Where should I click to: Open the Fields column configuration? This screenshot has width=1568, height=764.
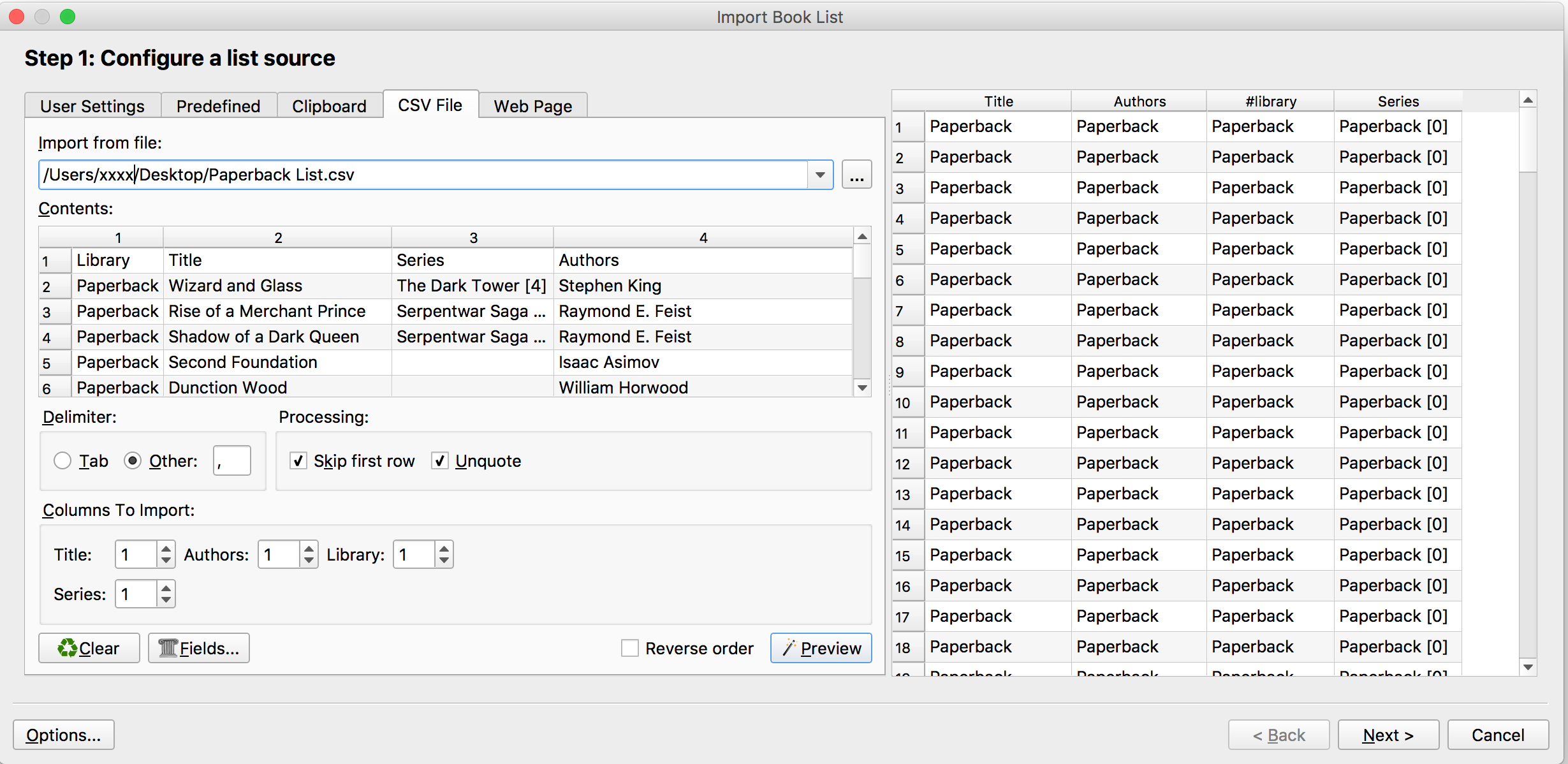coord(198,648)
